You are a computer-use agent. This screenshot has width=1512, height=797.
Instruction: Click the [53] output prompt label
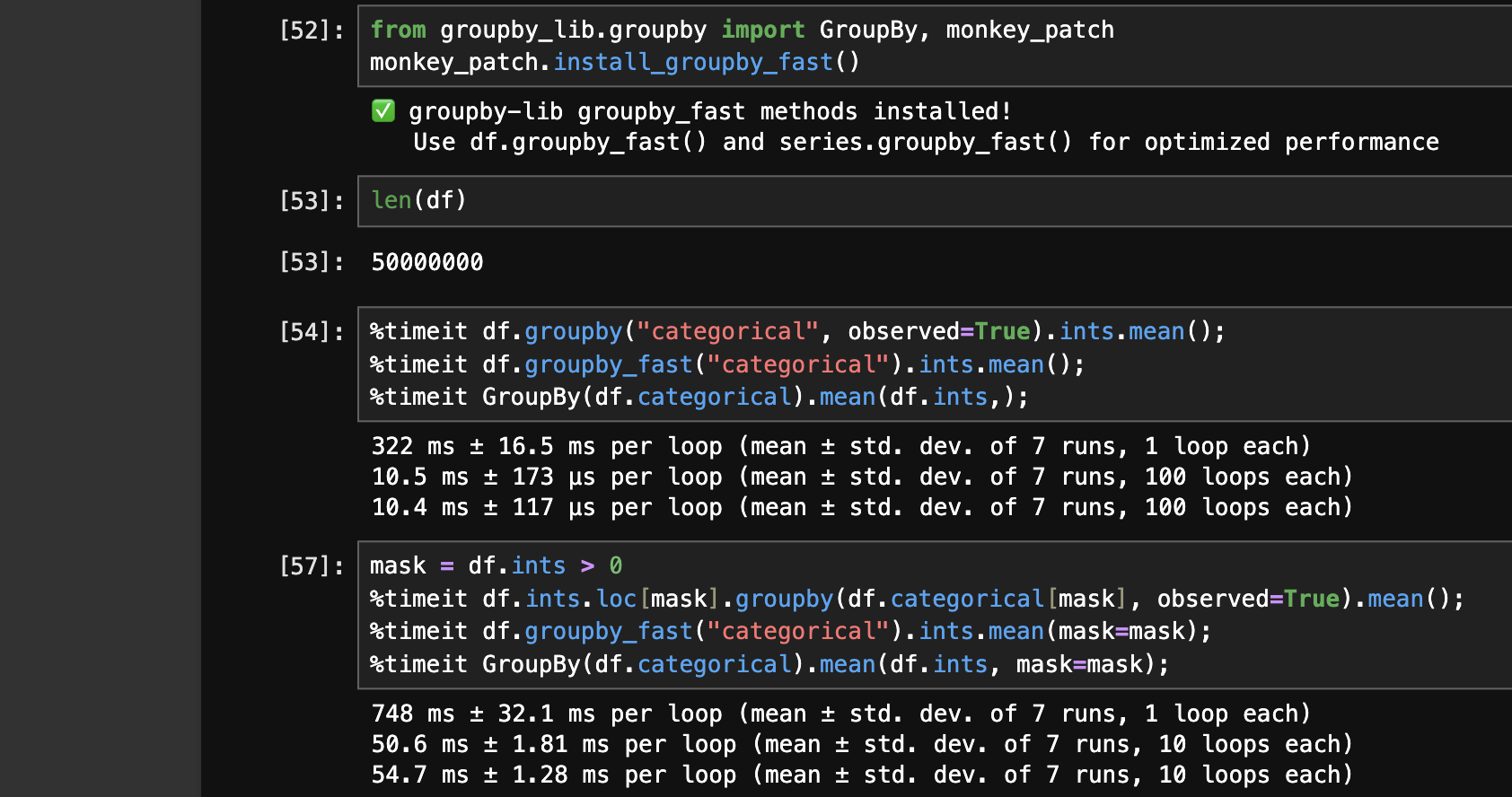pos(311,262)
